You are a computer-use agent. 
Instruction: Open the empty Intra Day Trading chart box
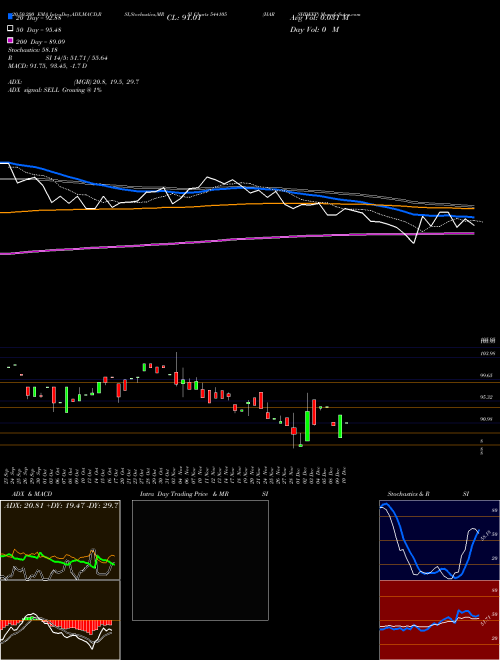pyautogui.click(x=200, y=560)
